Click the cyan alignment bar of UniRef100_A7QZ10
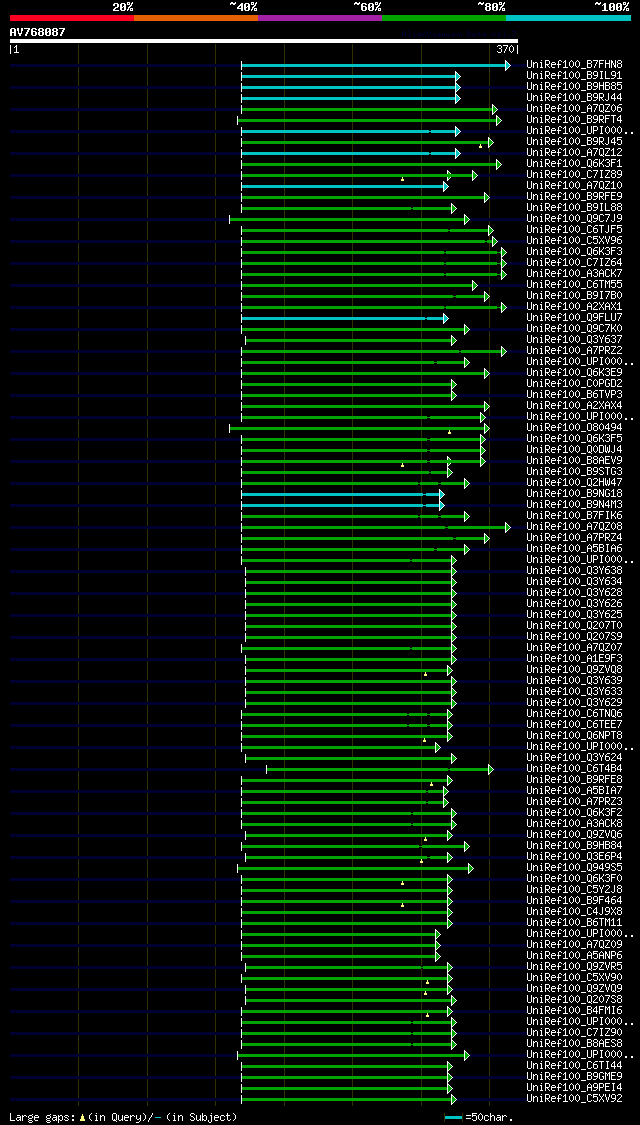The image size is (640, 1125). coord(344,187)
